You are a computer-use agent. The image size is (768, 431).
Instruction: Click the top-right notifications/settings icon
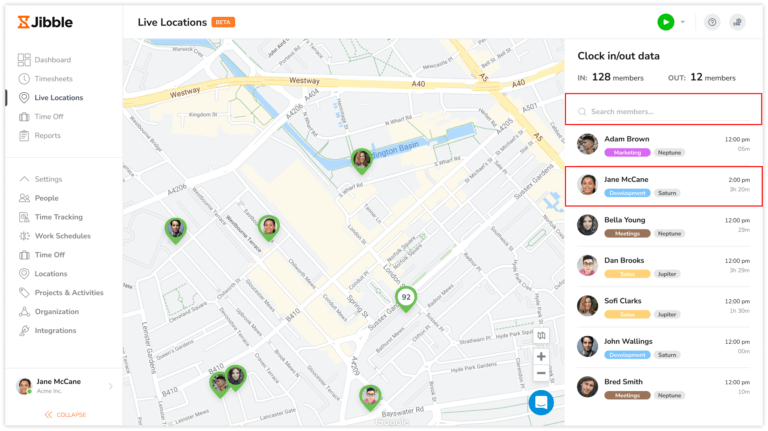[737, 22]
